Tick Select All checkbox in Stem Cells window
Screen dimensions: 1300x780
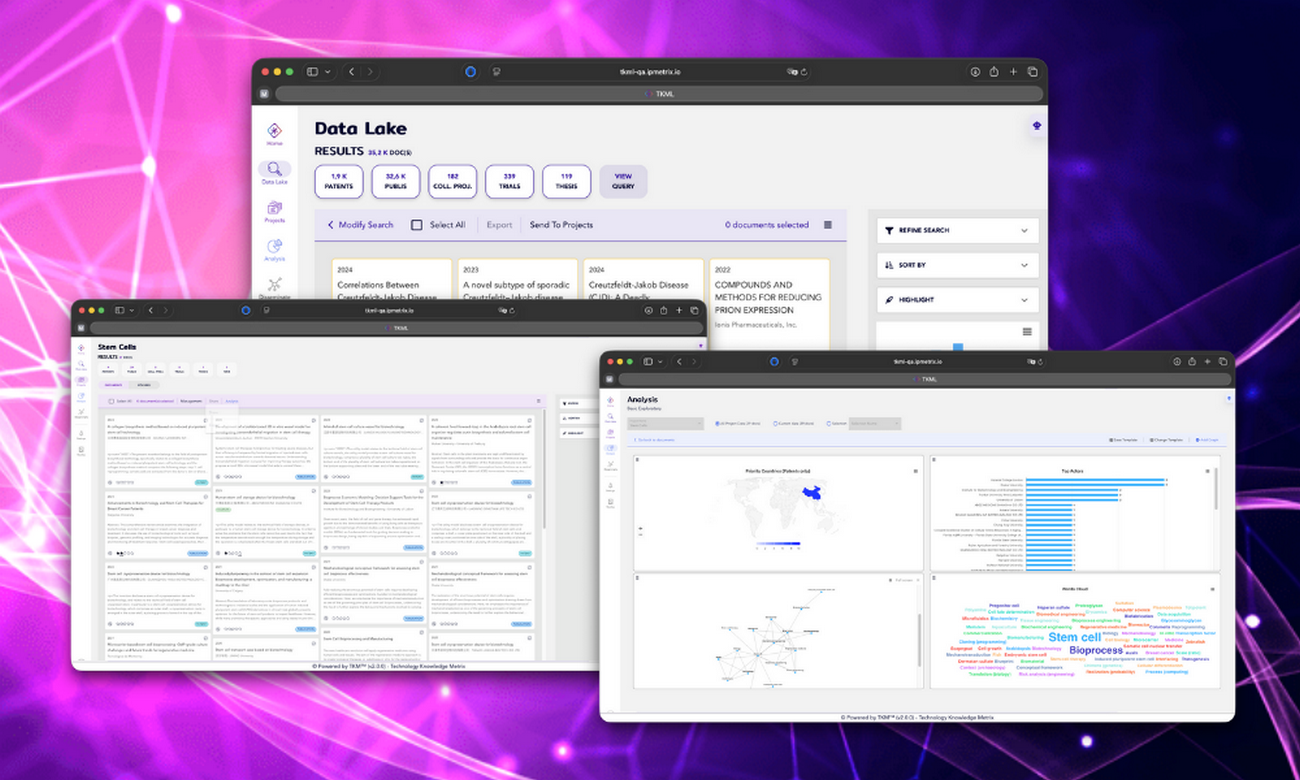coord(111,401)
